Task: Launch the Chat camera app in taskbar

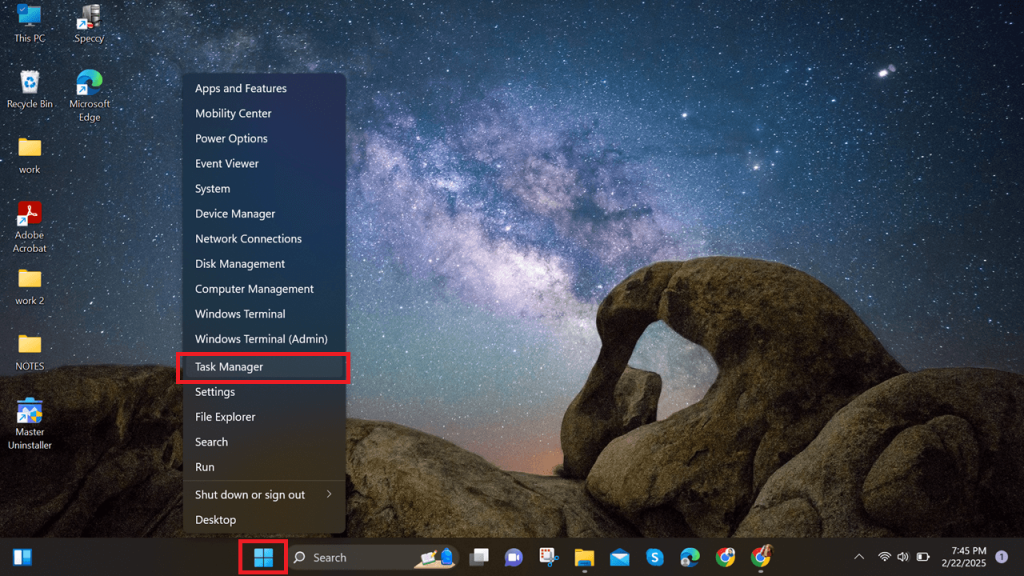Action: (513, 557)
